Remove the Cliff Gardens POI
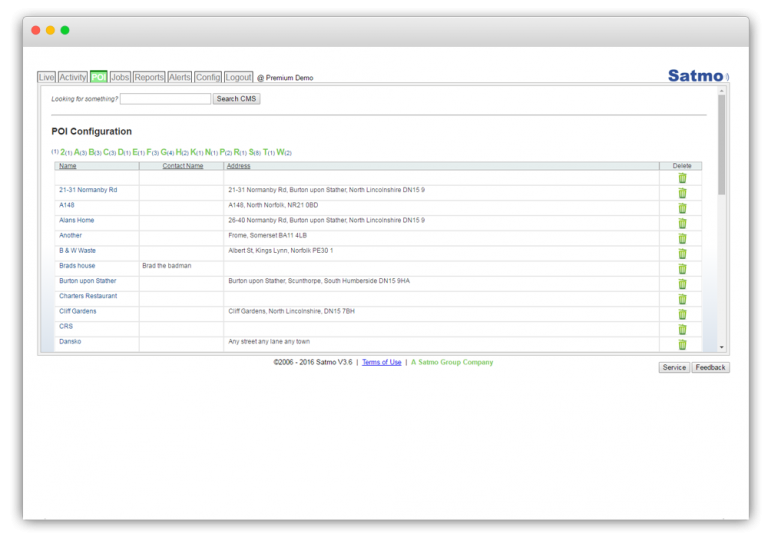Viewport: 768px width, 538px height. [682, 315]
